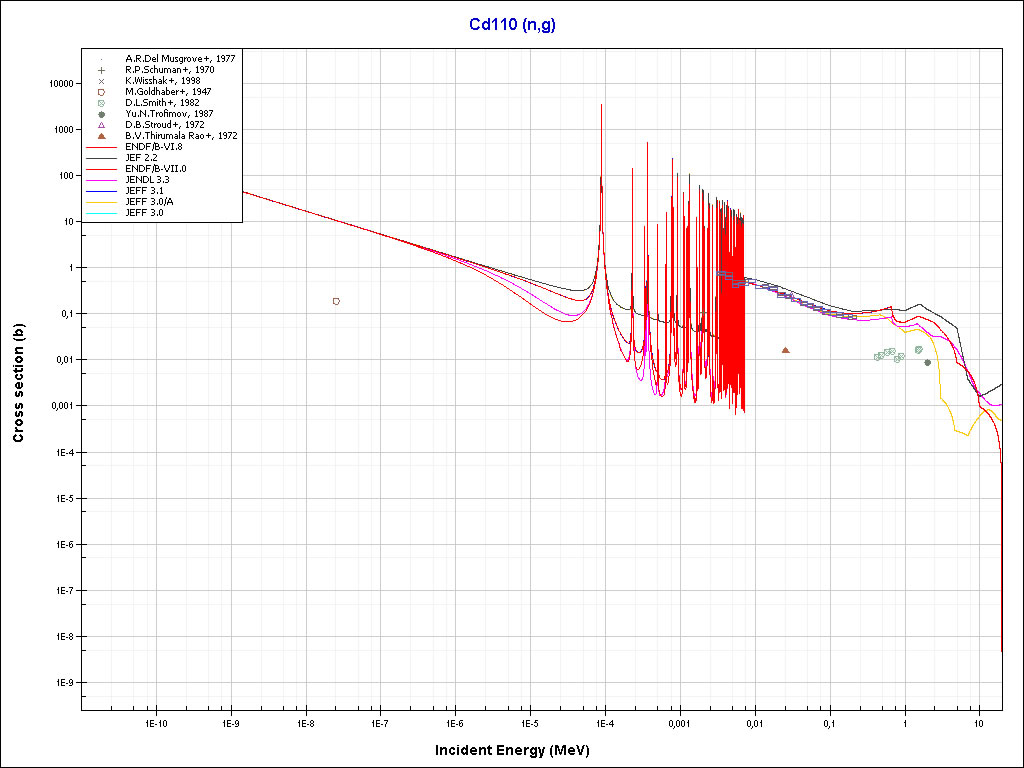This screenshot has width=1024, height=768.
Task: Click the K.Wisshak cross legend marker
Action: click(x=102, y=80)
